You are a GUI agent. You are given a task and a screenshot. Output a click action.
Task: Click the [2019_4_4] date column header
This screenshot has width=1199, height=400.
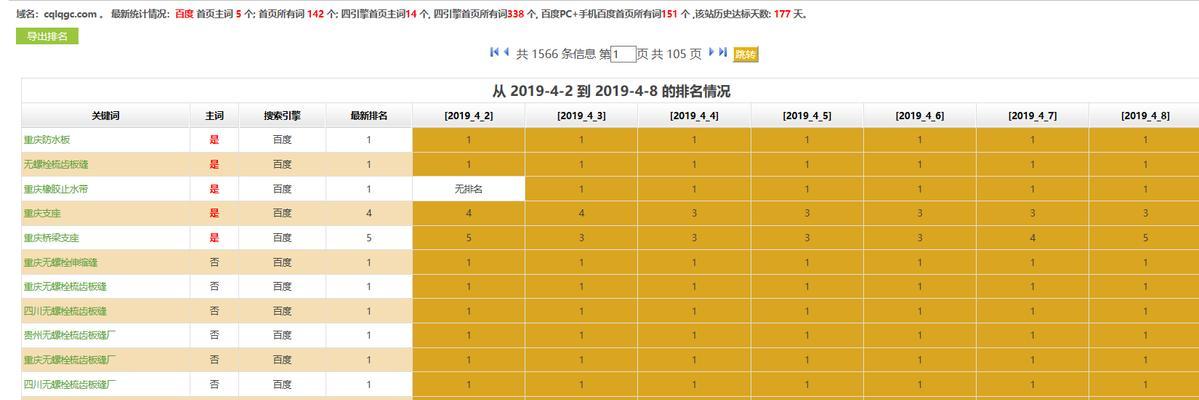pyautogui.click(x=694, y=115)
